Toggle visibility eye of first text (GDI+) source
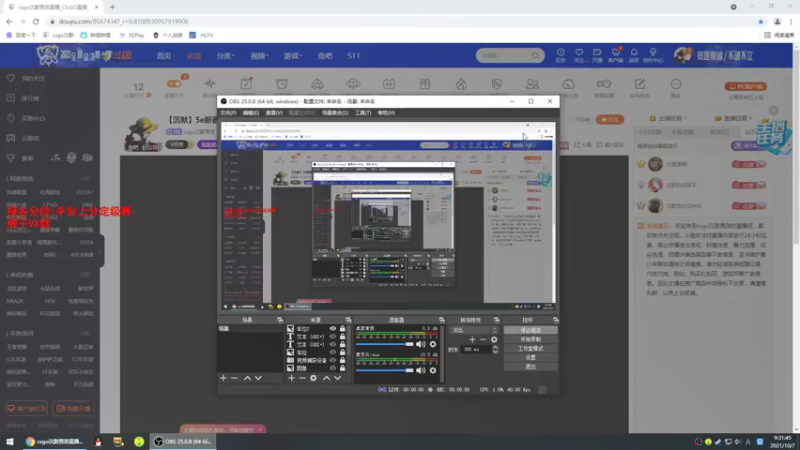This screenshot has width=800, height=450. point(333,337)
